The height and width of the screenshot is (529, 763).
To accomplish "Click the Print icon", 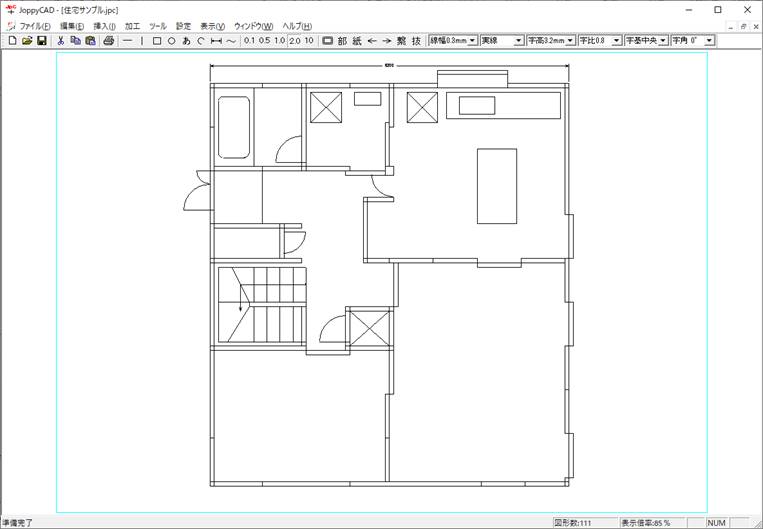I will click(x=109, y=41).
